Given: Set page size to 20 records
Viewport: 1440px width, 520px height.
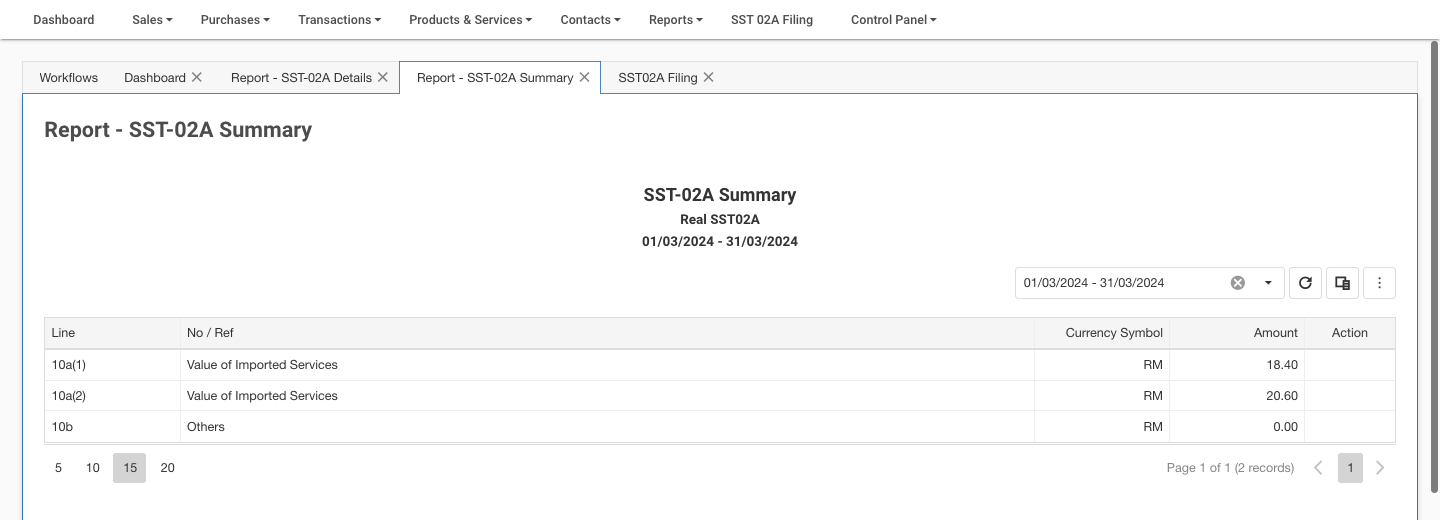Looking at the screenshot, I should [x=167, y=468].
